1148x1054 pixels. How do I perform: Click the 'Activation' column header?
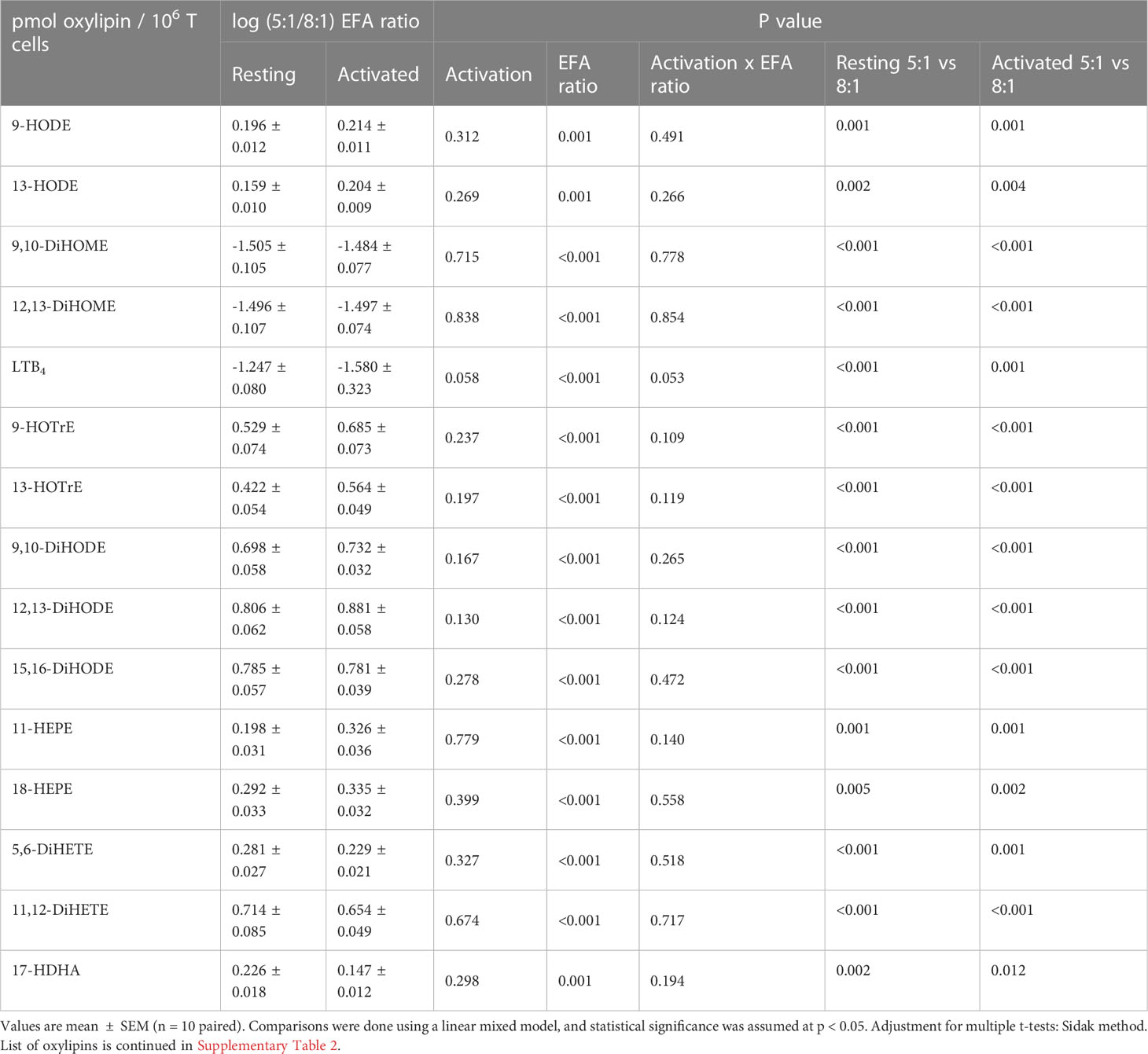tap(488, 75)
